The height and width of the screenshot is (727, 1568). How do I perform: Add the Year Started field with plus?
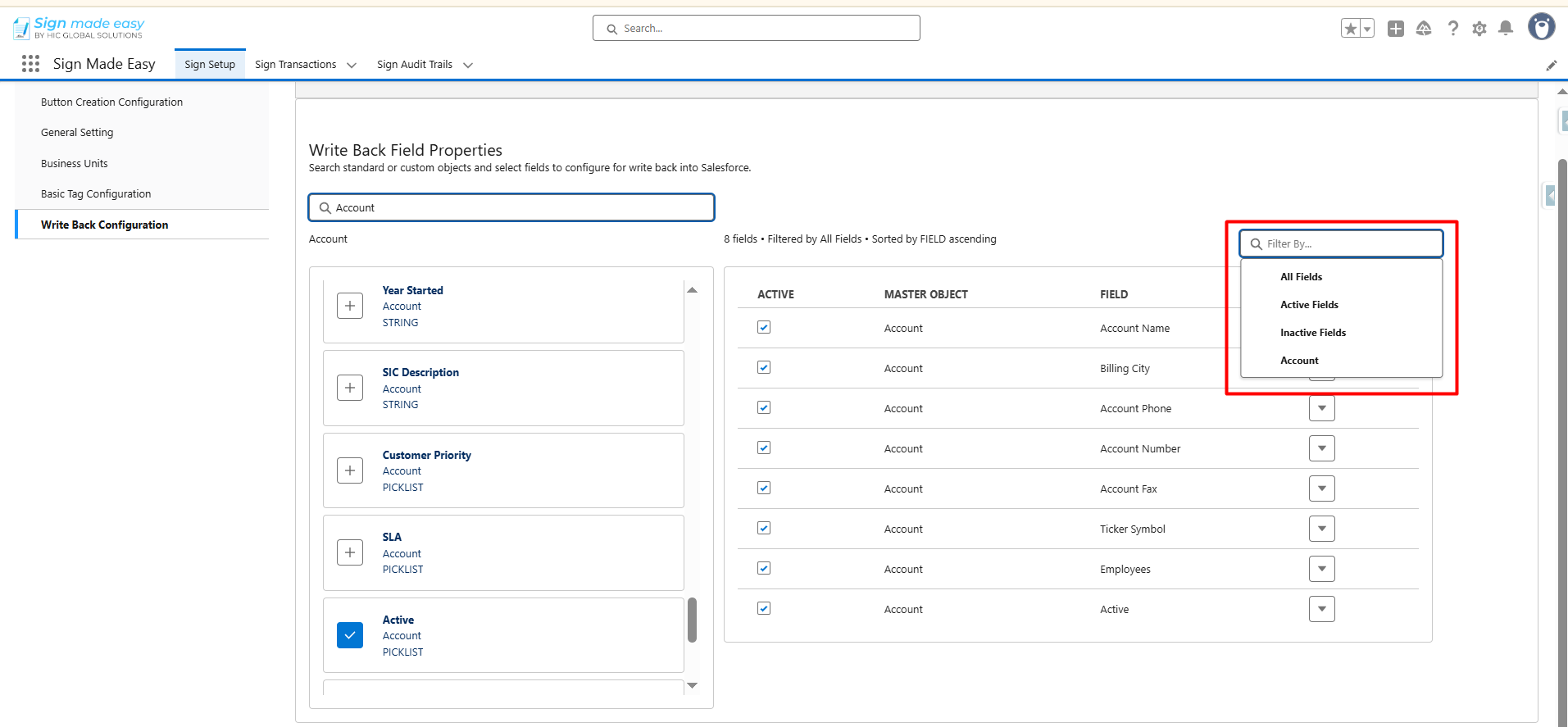pos(350,306)
